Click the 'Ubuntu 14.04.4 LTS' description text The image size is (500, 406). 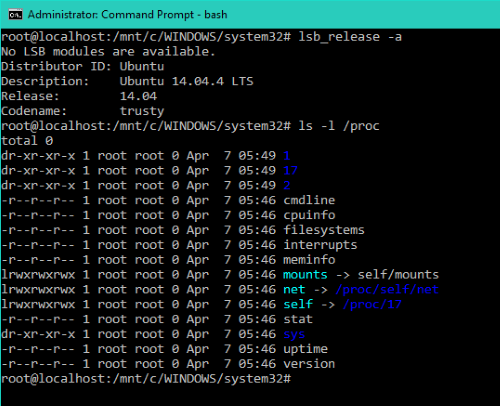click(187, 81)
